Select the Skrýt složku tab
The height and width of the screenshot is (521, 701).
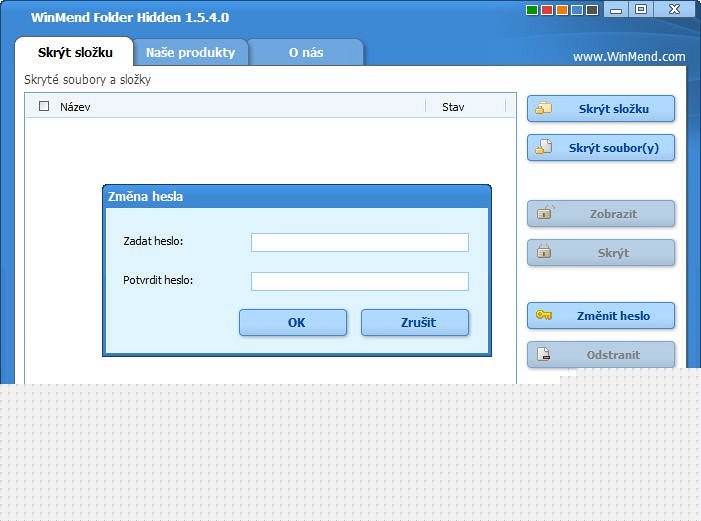[x=75, y=52]
